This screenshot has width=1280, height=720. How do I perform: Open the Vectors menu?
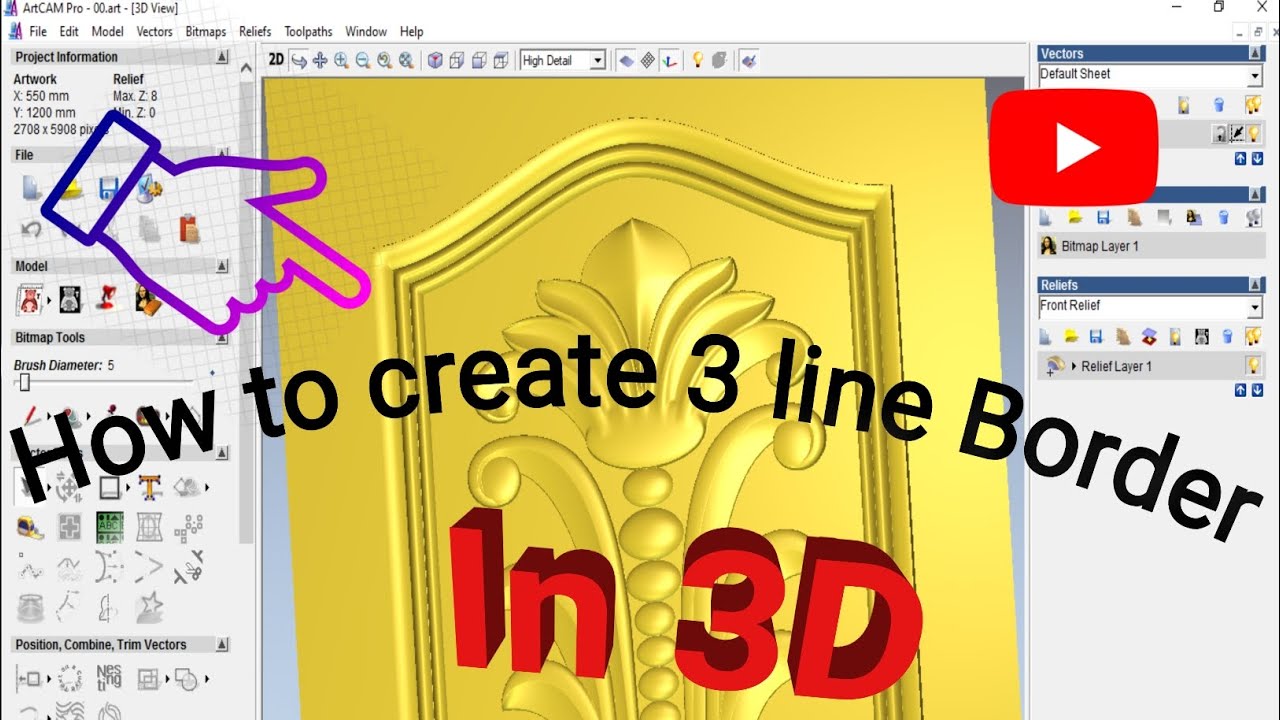point(155,32)
